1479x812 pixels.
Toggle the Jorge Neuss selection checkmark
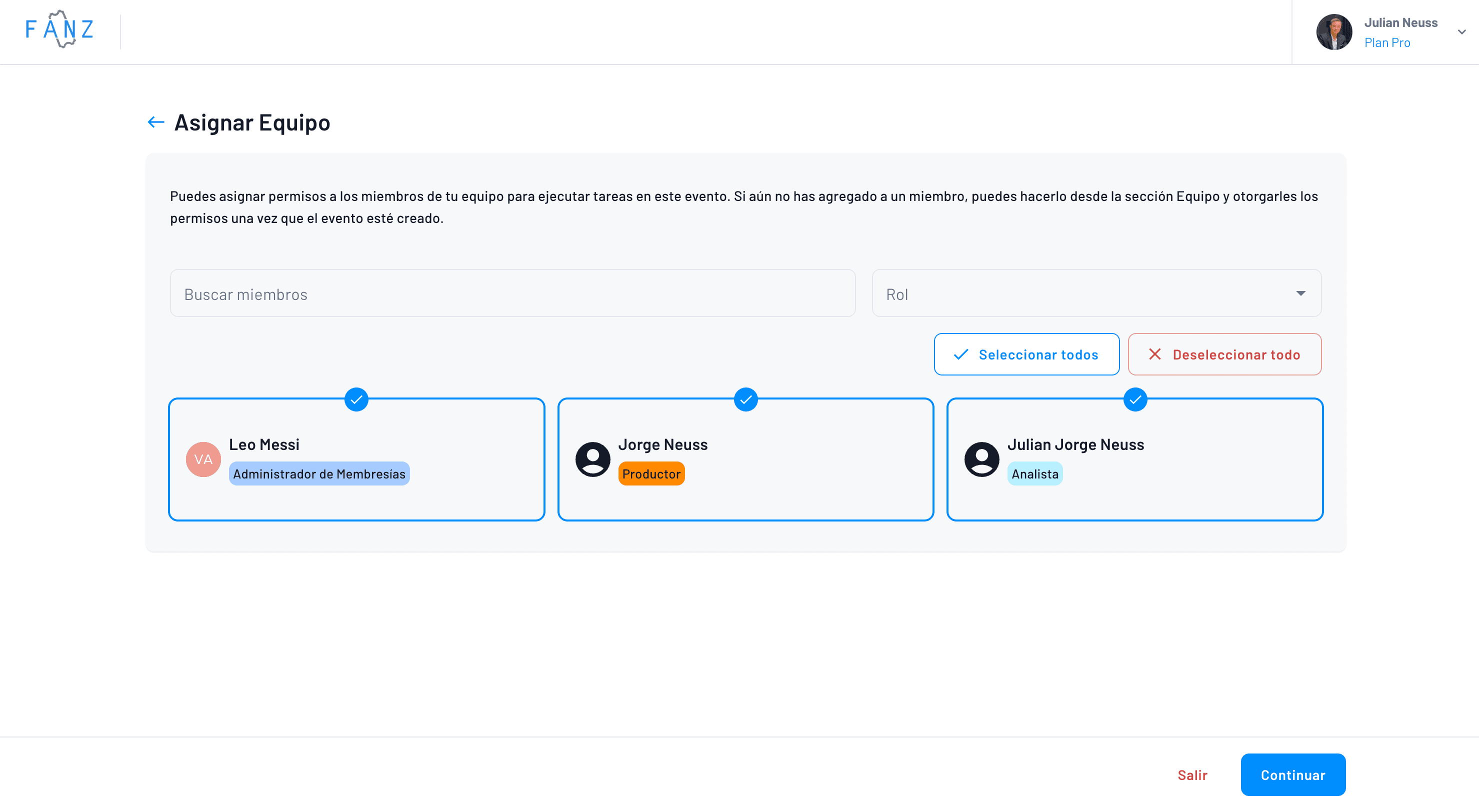tap(746, 399)
